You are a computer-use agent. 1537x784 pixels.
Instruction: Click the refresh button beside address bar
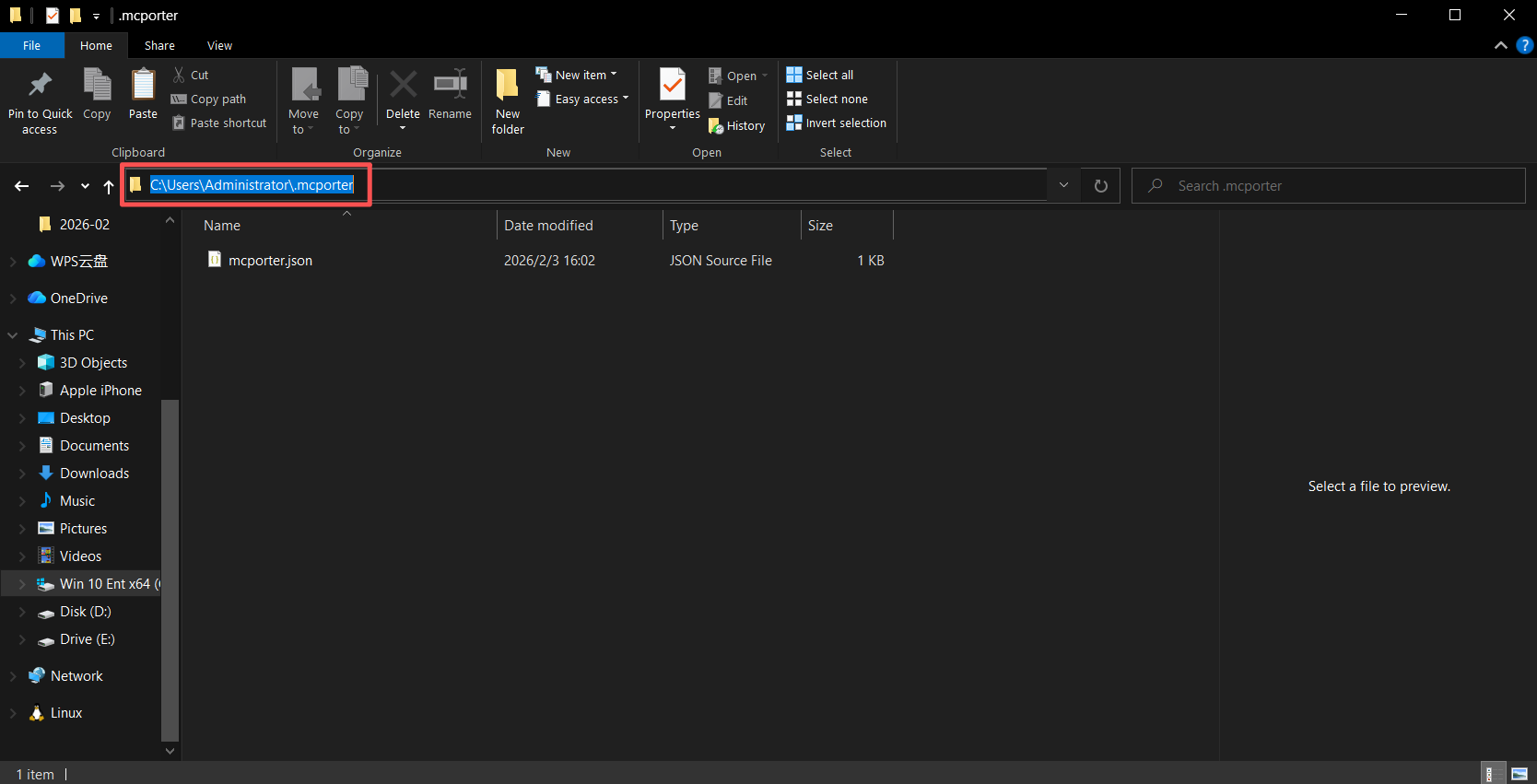pyautogui.click(x=1100, y=186)
